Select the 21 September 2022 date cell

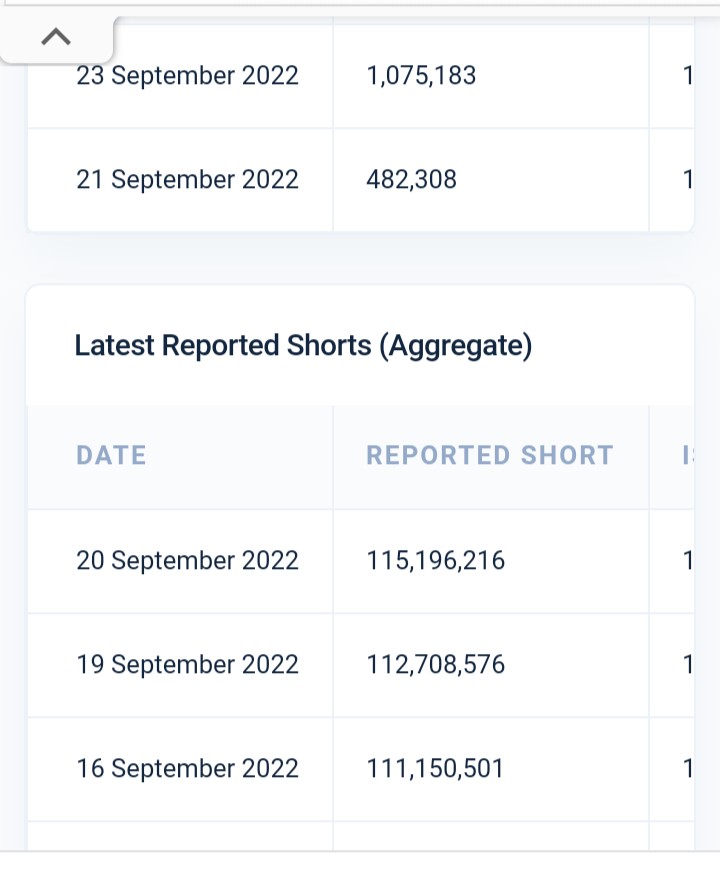point(180,180)
